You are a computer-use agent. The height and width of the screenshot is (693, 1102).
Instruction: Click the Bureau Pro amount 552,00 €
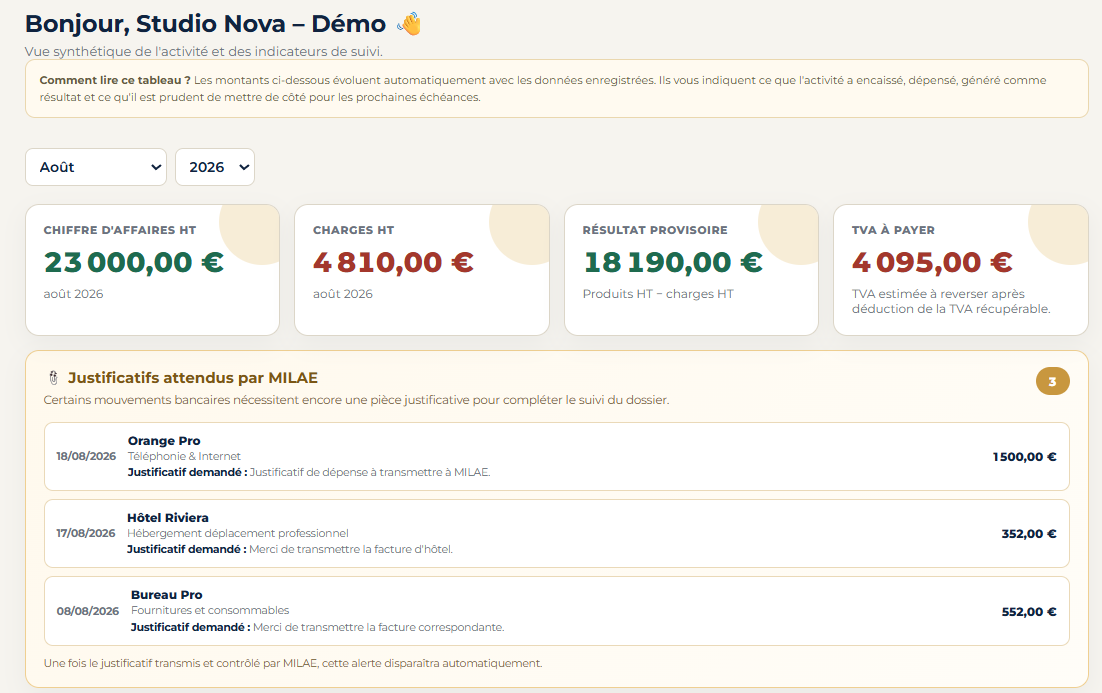point(1029,612)
